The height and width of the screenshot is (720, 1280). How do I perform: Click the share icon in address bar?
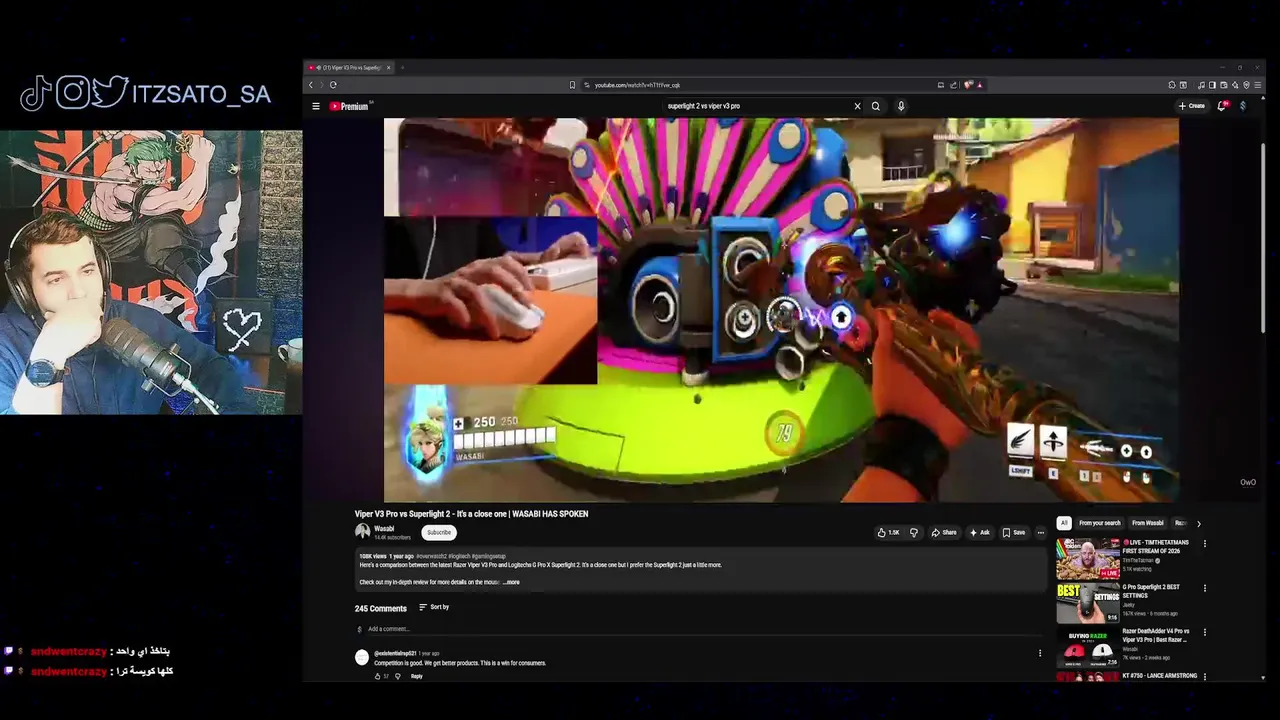tap(954, 85)
